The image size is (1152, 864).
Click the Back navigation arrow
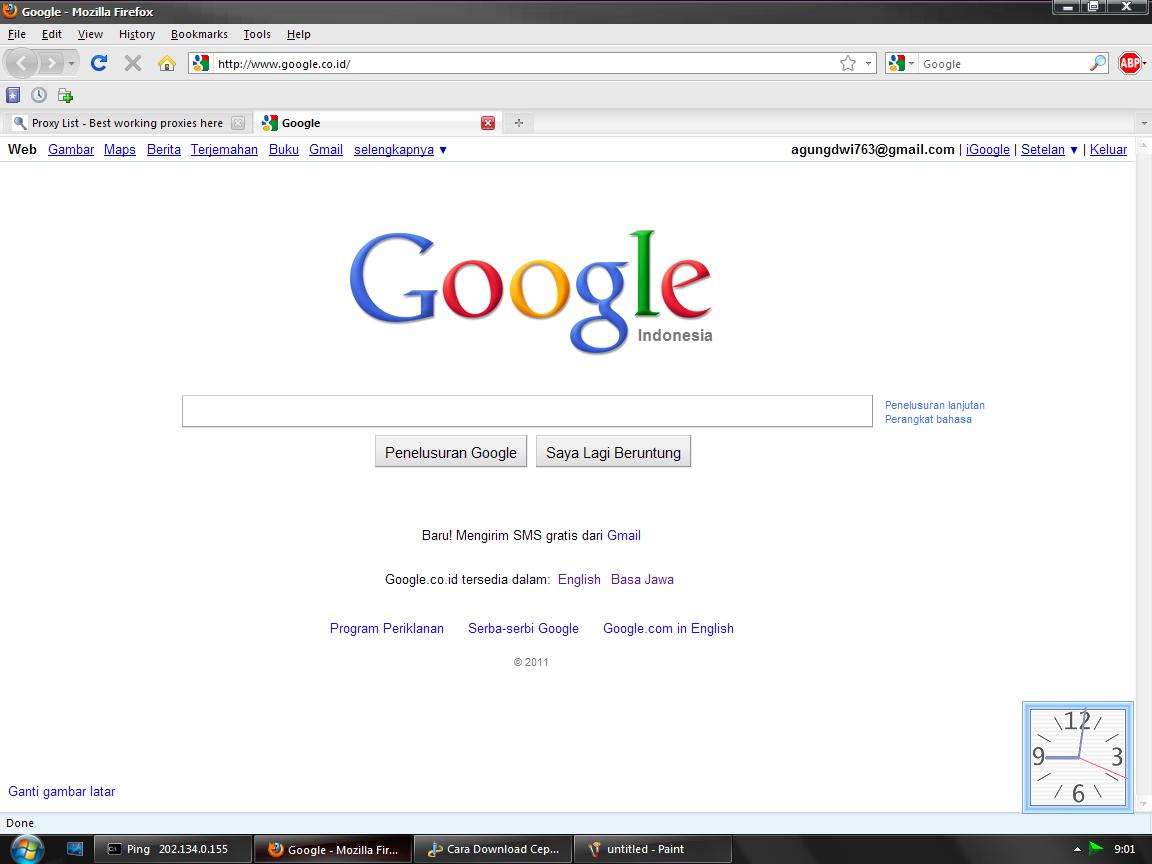21,63
